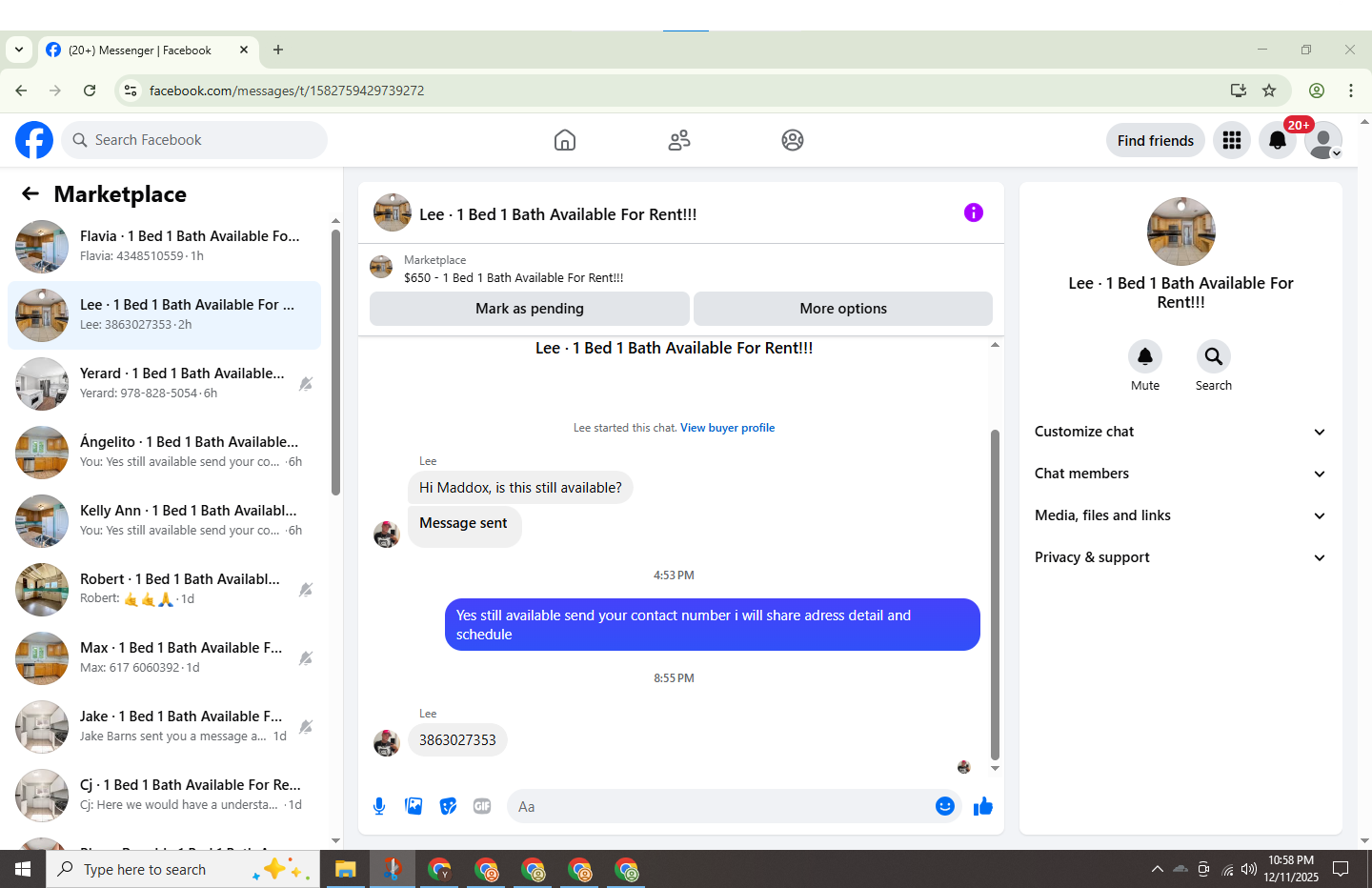Open taskbar volume control
Screen dimensions: 1372x888
(1249, 869)
